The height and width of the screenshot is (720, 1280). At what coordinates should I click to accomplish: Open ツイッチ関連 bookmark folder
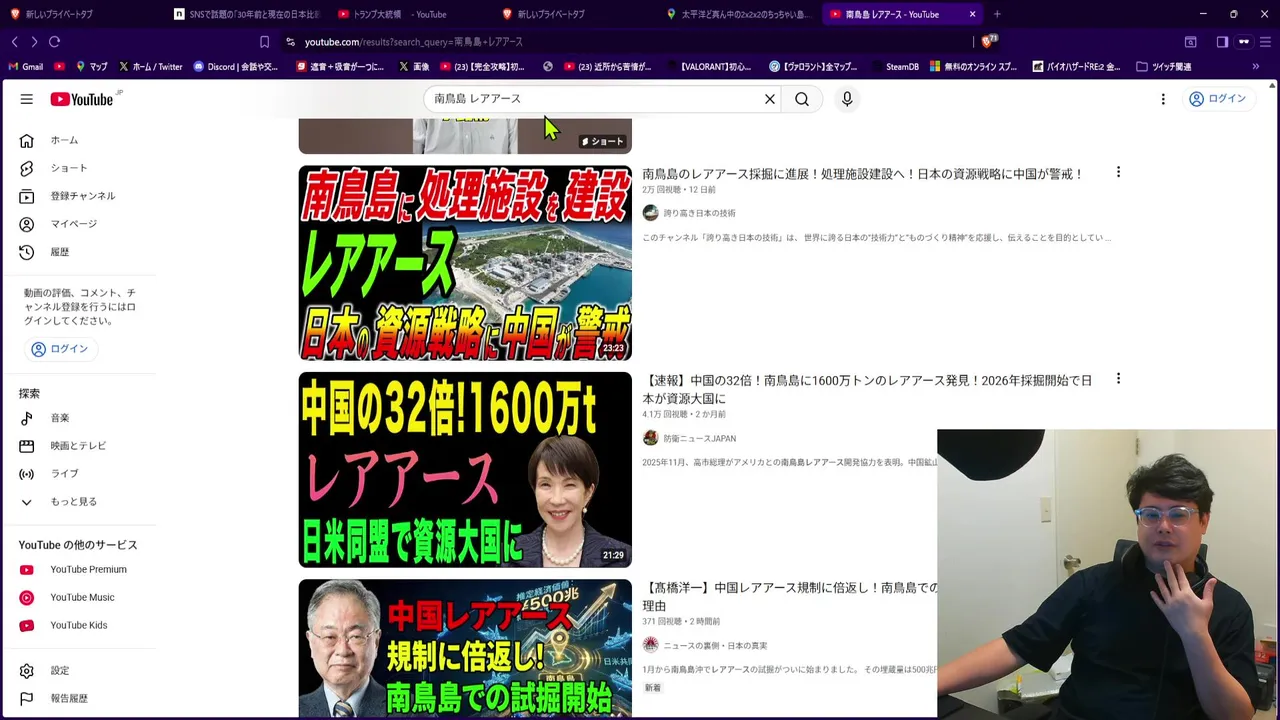(x=1164, y=67)
